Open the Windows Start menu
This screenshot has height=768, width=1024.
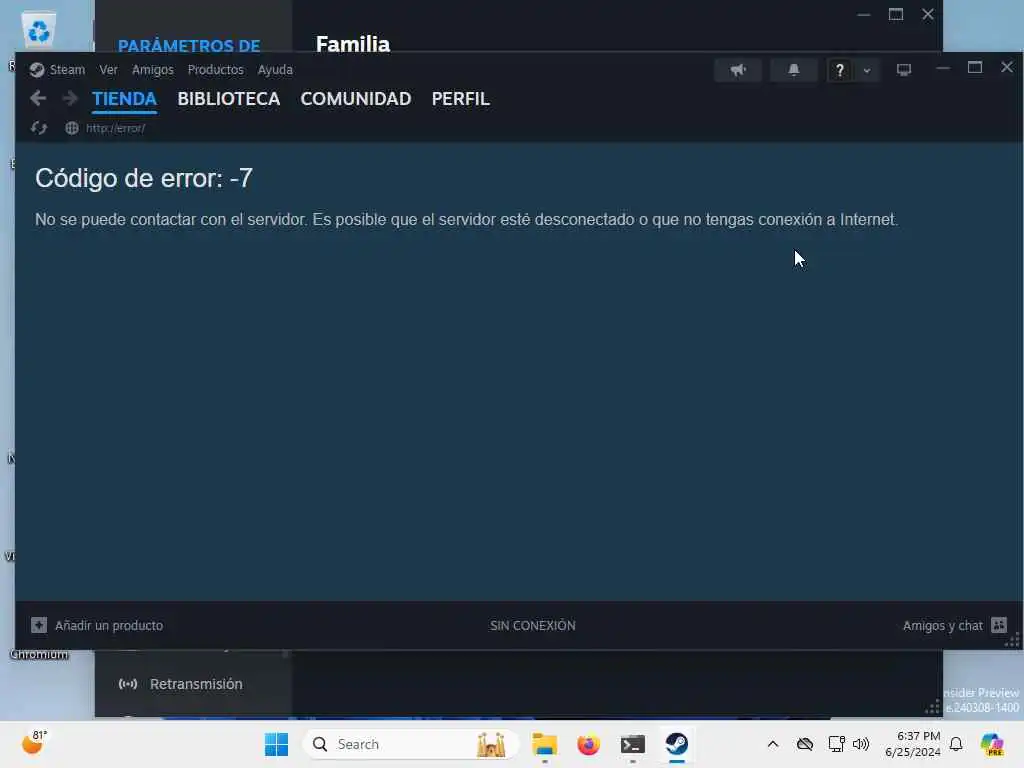coord(276,744)
